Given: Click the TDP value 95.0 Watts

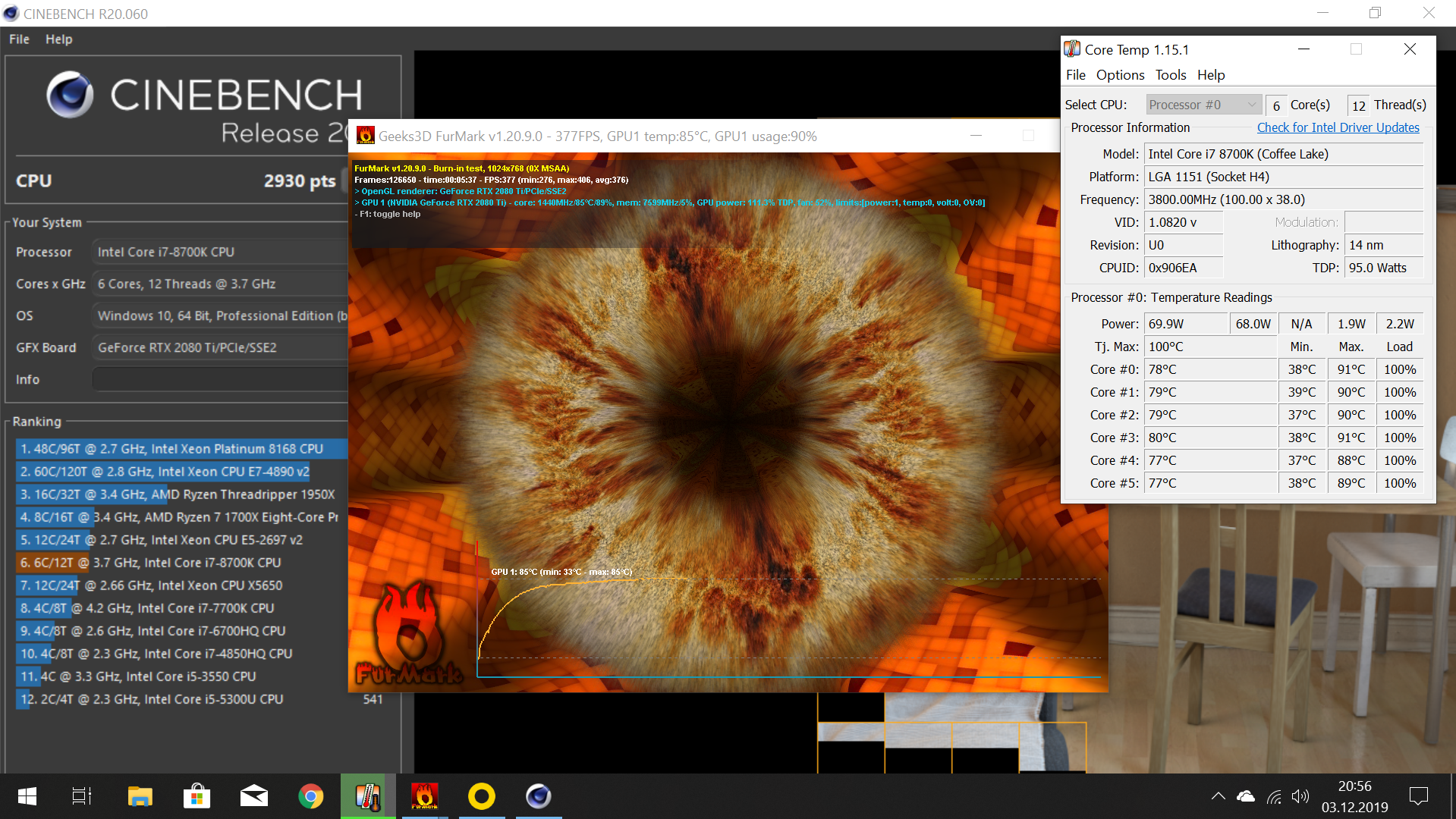Looking at the screenshot, I should coord(1383,268).
